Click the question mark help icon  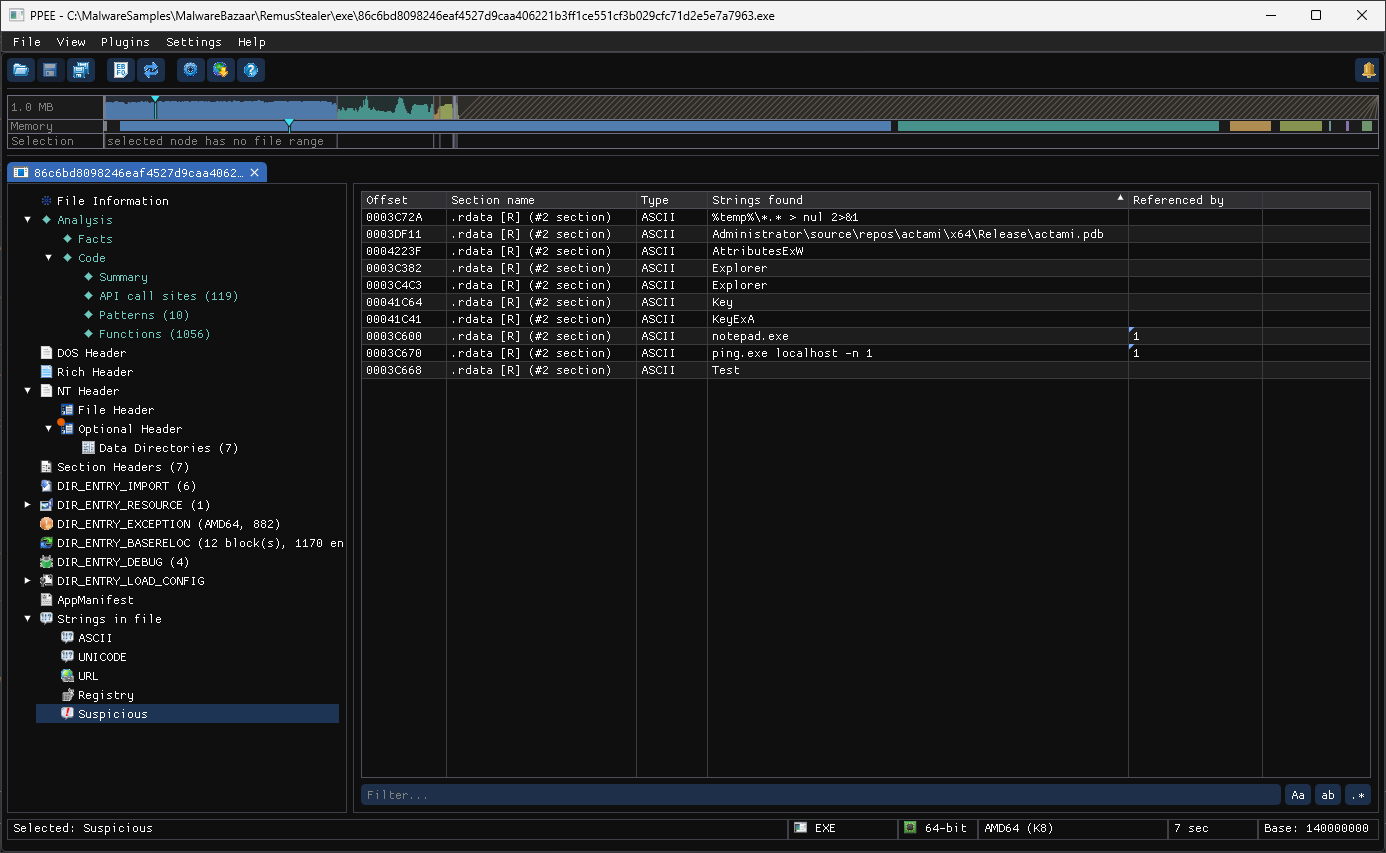(x=251, y=70)
